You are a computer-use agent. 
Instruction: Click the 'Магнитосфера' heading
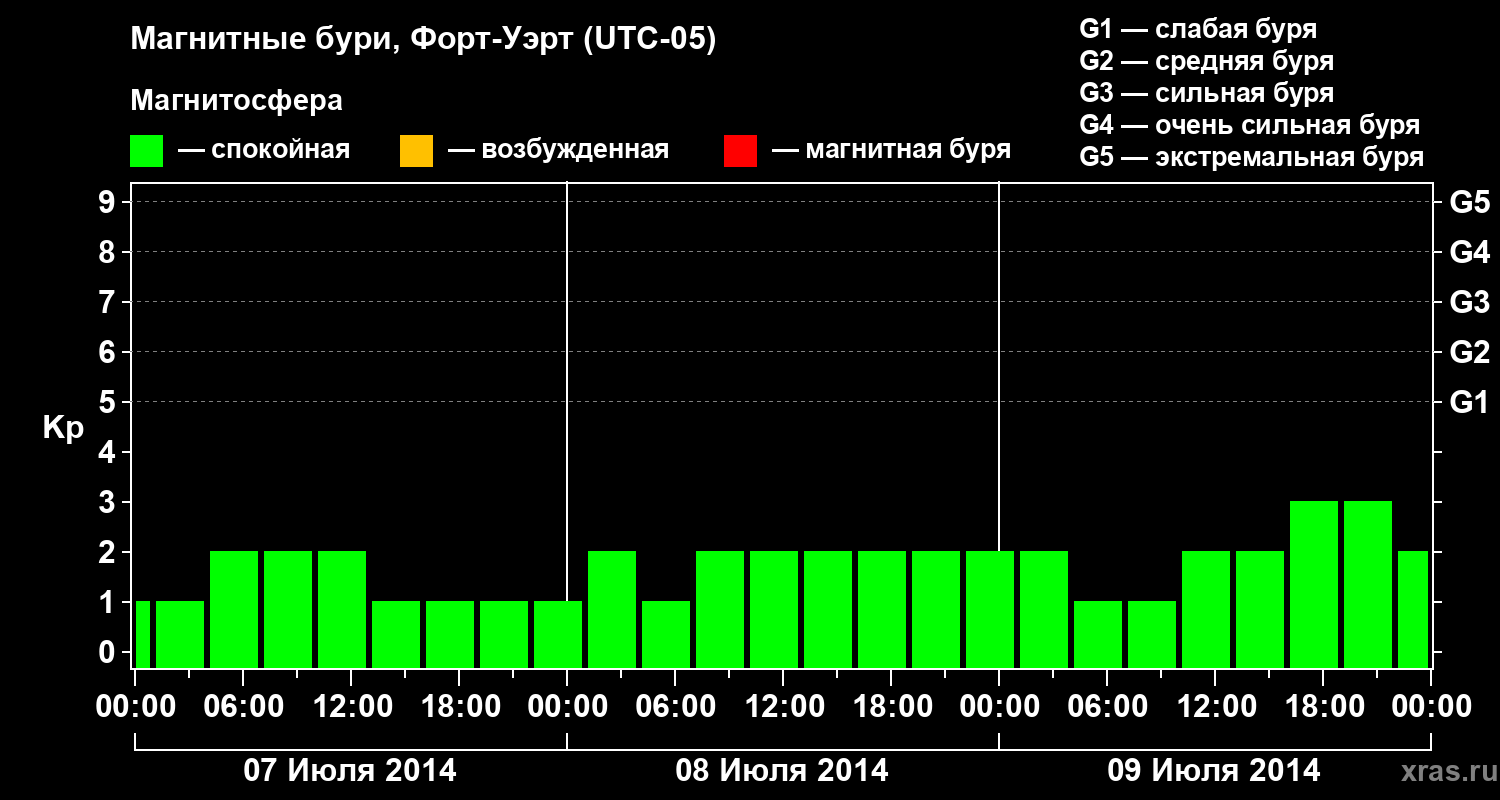click(237, 101)
